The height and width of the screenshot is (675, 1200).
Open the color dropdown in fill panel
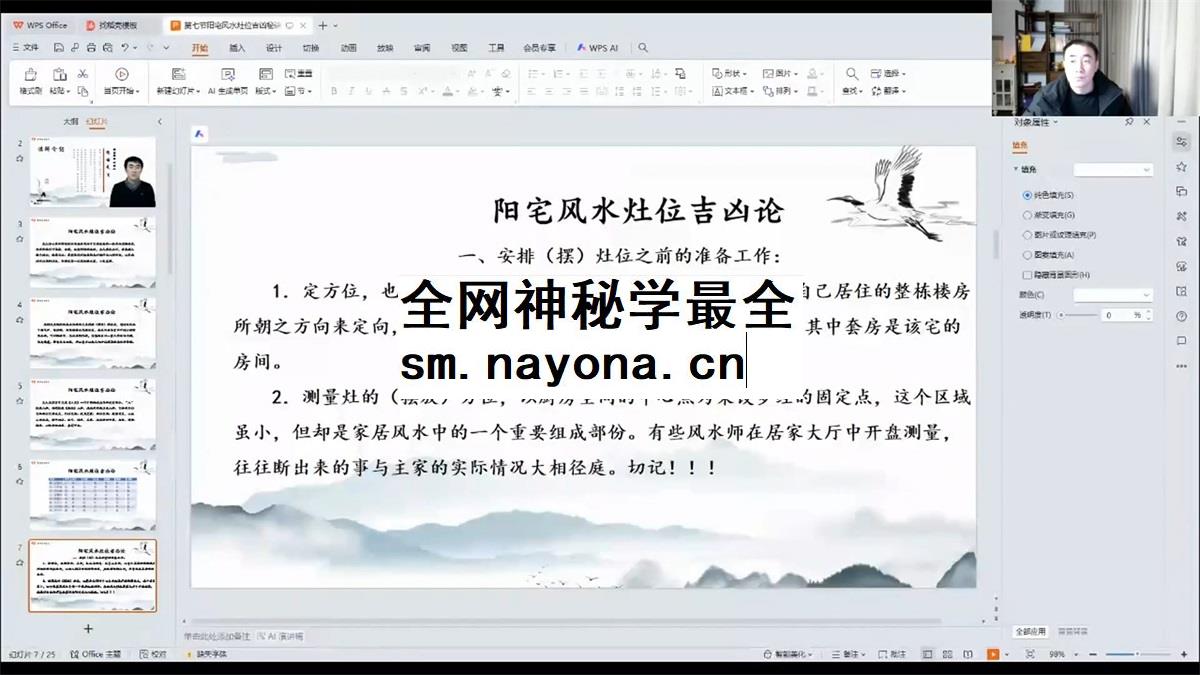pos(1113,295)
